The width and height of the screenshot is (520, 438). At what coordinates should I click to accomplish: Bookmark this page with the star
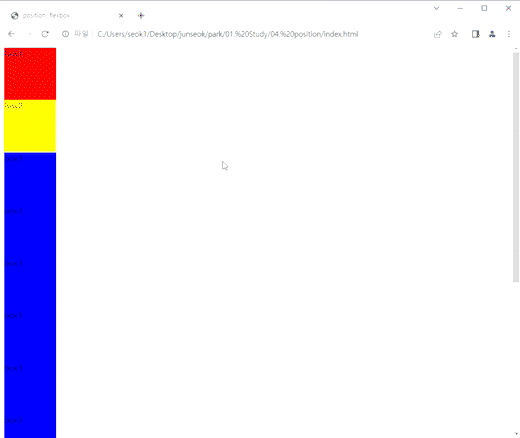click(454, 34)
